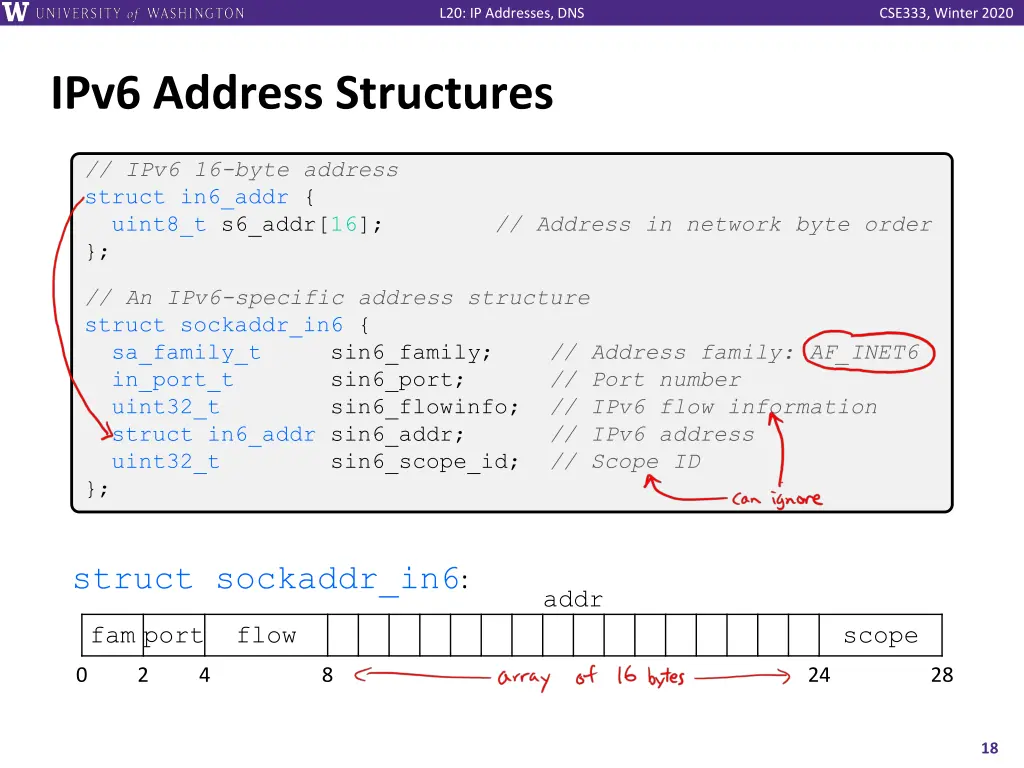
Task: Click the '// Port number' comment
Action: click(646, 380)
